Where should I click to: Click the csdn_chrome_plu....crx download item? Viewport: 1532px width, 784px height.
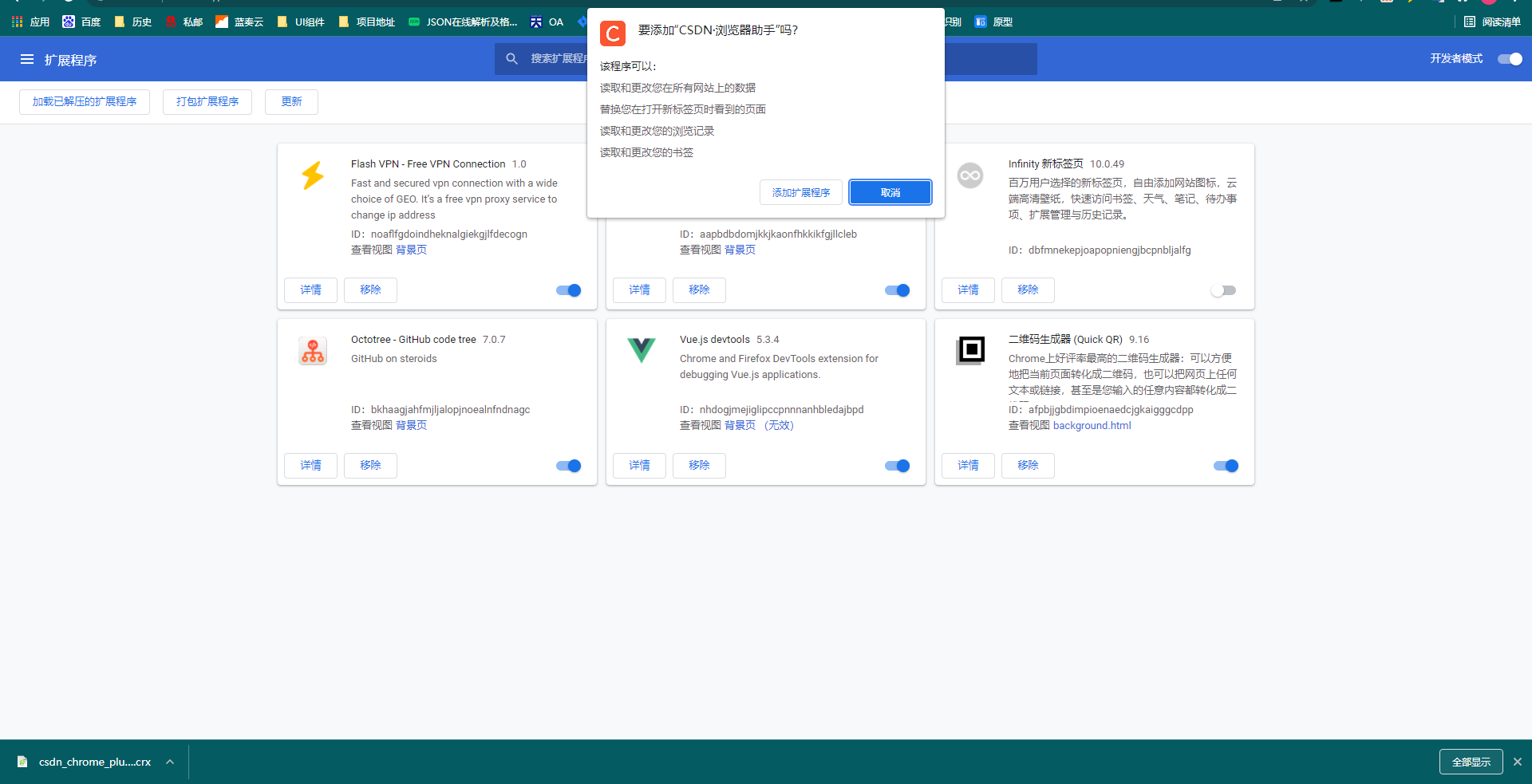point(95,762)
